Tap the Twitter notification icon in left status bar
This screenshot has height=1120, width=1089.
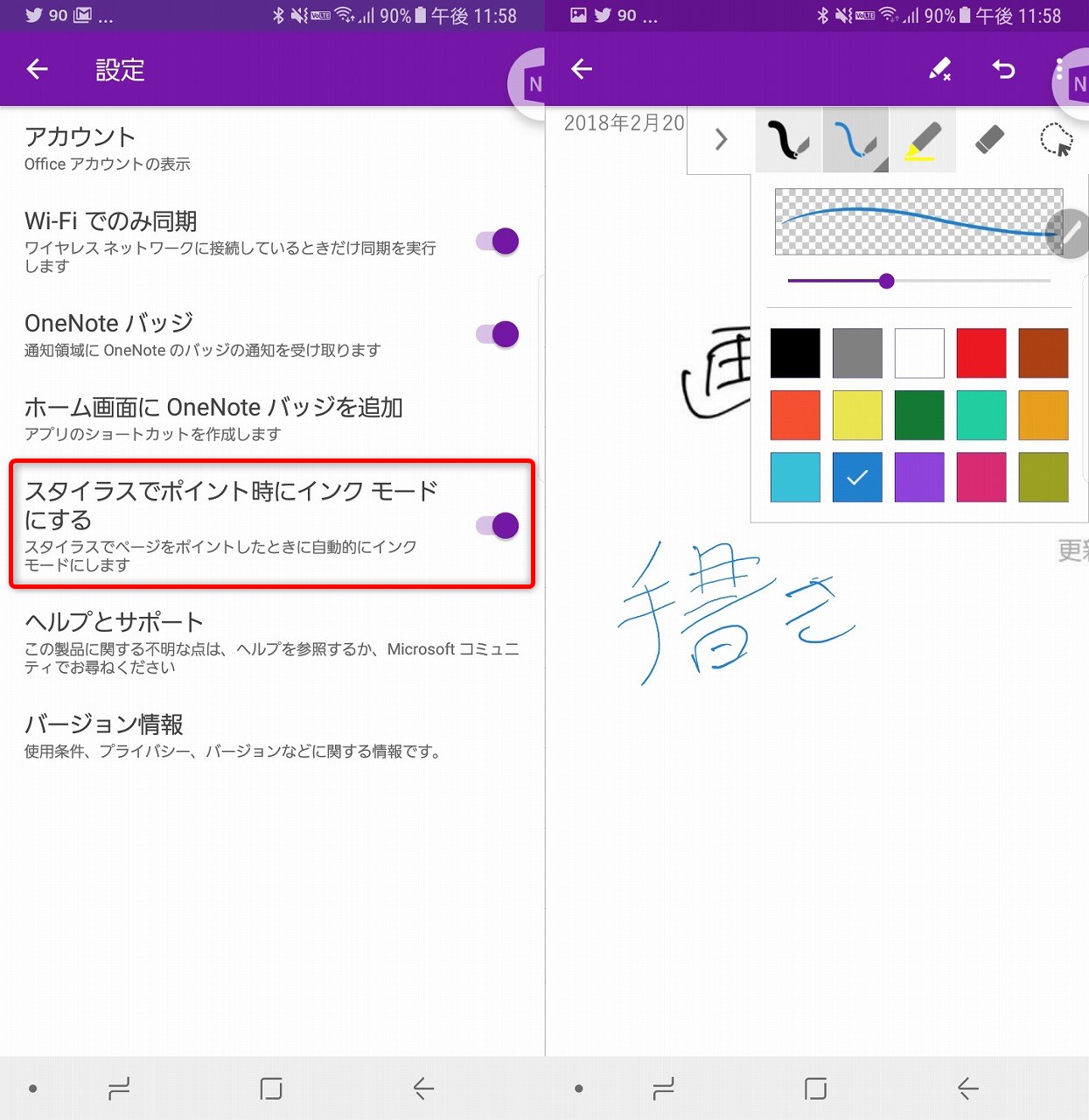[x=34, y=15]
